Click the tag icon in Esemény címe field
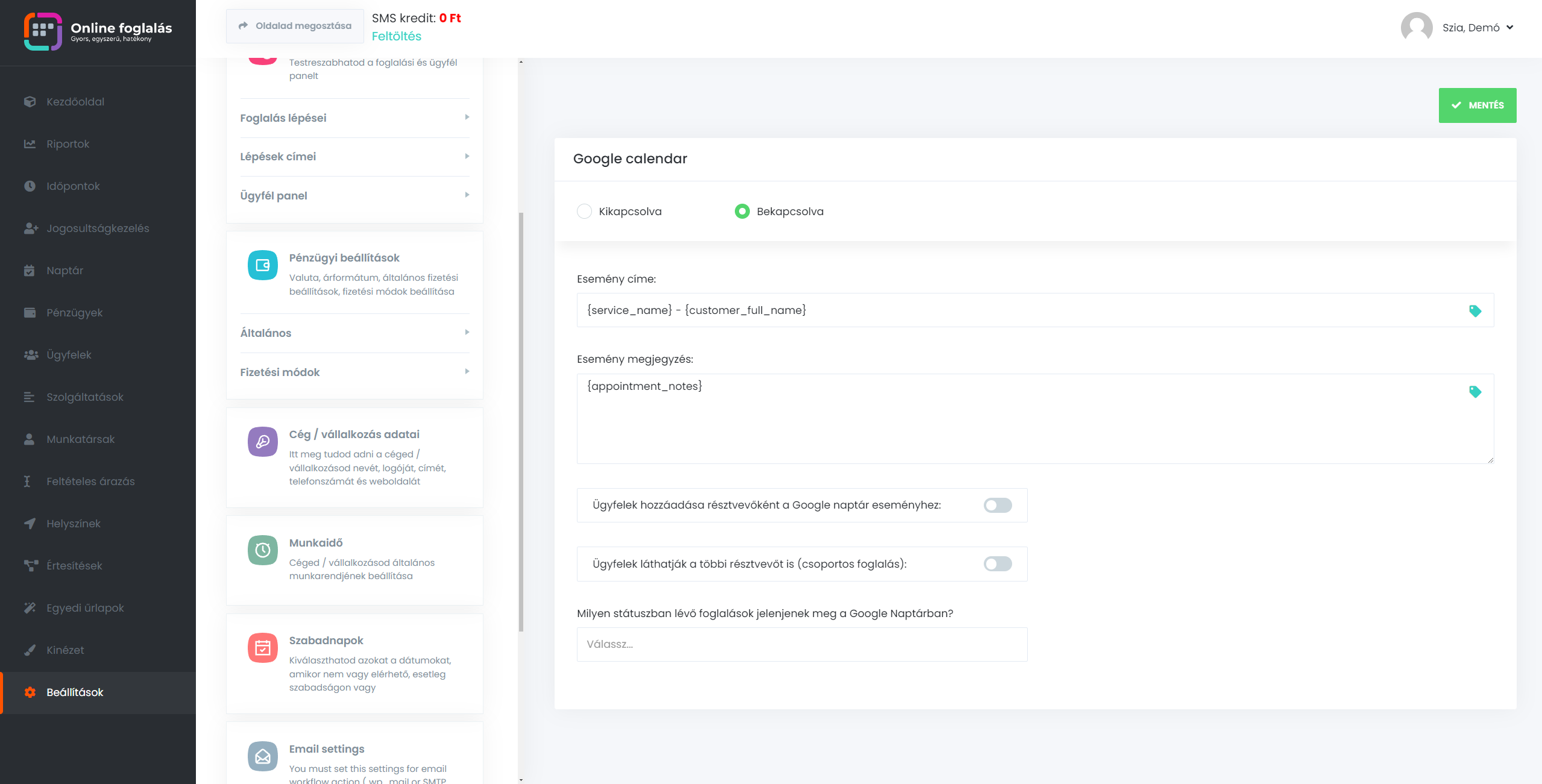1542x784 pixels. click(1474, 311)
